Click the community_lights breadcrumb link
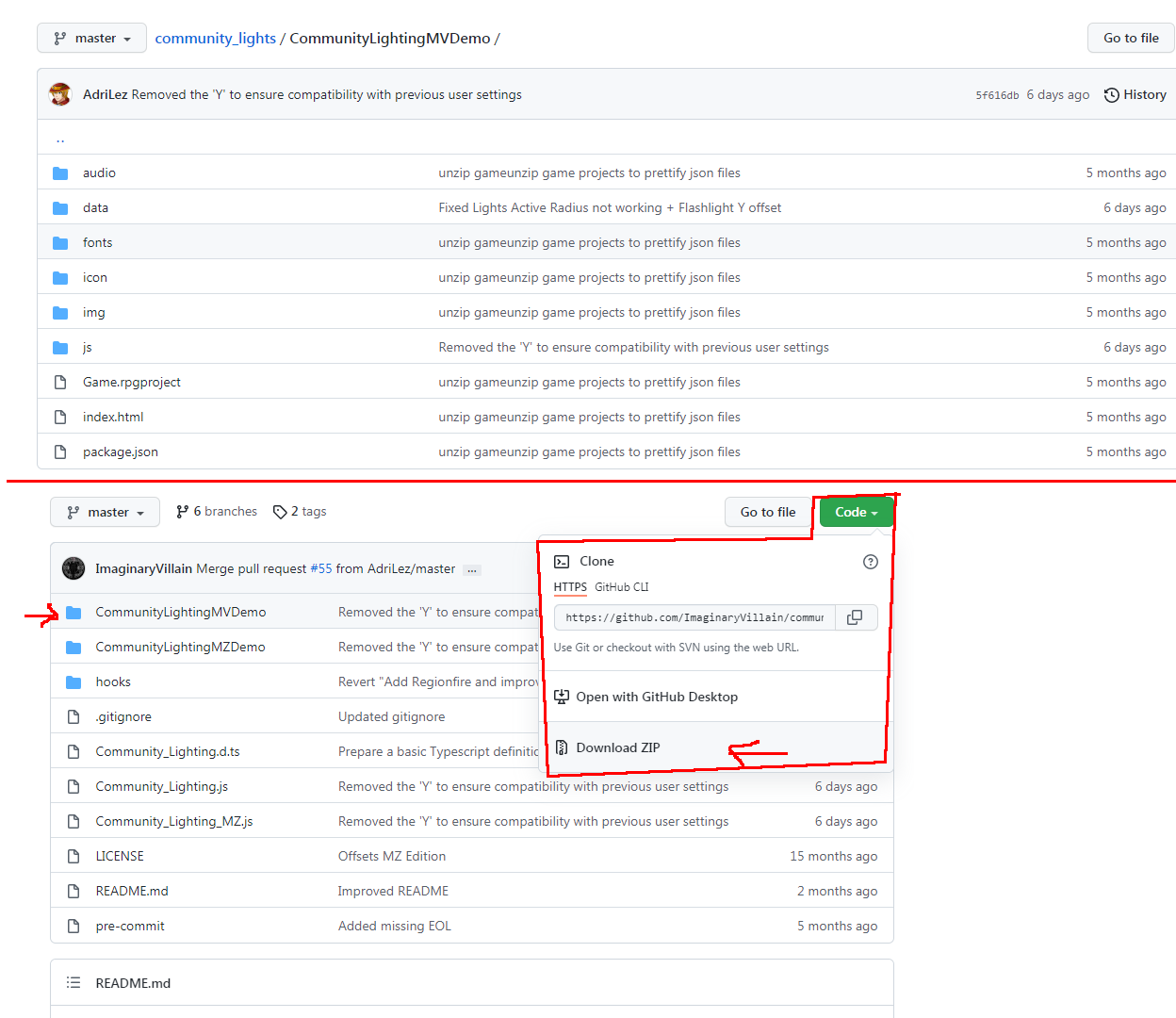Viewport: 1176px width, 1018px height. point(215,38)
